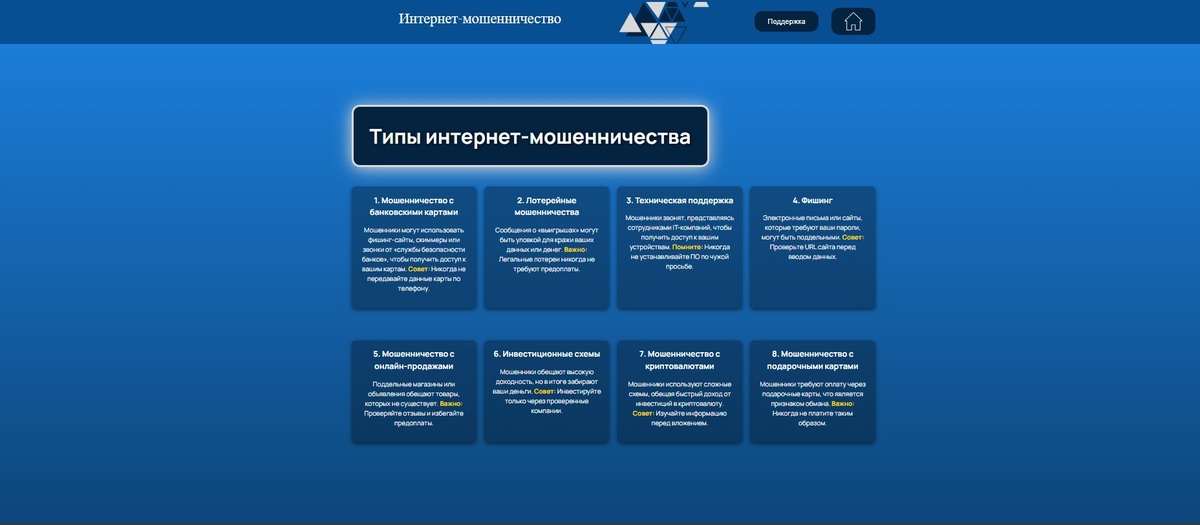1200x525 pixels.
Task: Click the triangle mosaic logo in header
Action: click(x=662, y=22)
